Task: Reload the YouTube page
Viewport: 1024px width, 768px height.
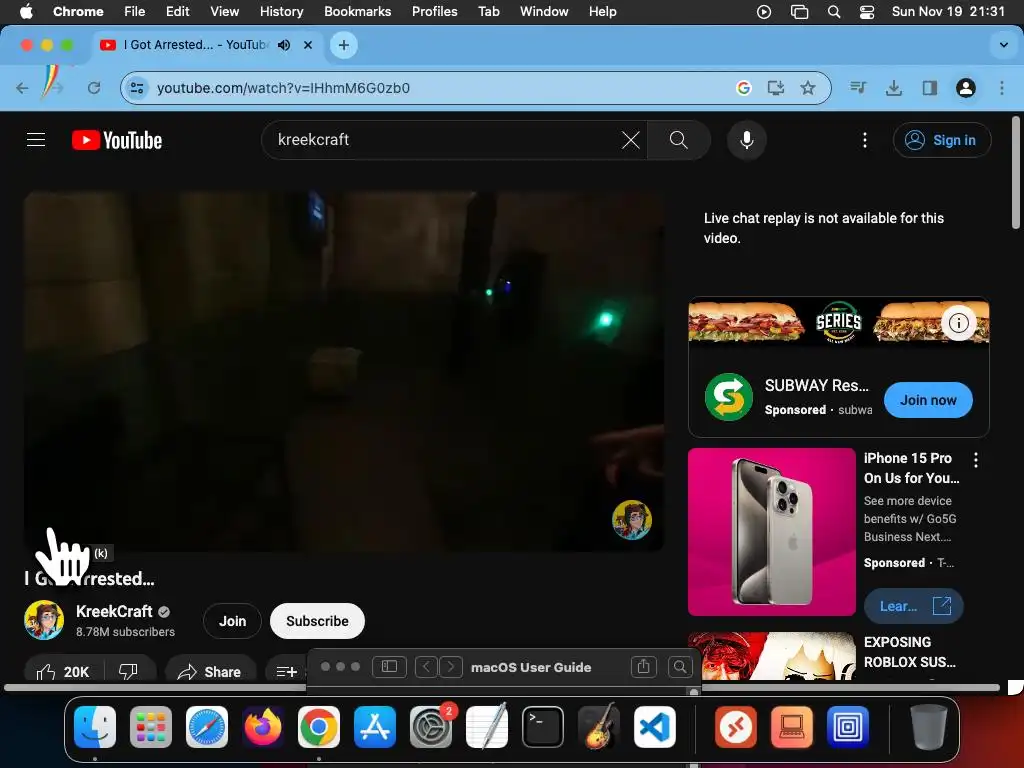Action: 94,88
